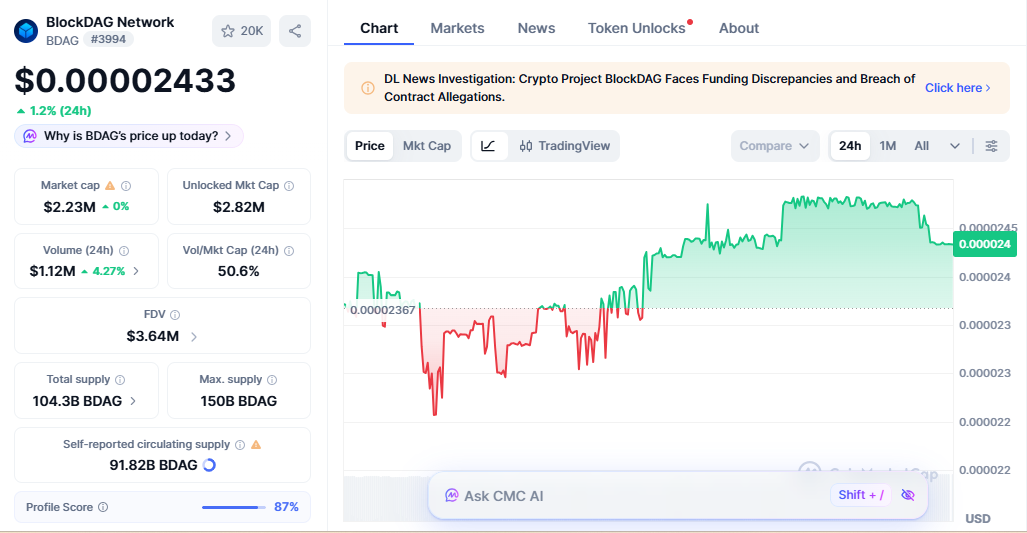The width and height of the screenshot is (1027, 533).
Task: Click $2.82M unlocked market cap value
Action: pyautogui.click(x=238, y=207)
